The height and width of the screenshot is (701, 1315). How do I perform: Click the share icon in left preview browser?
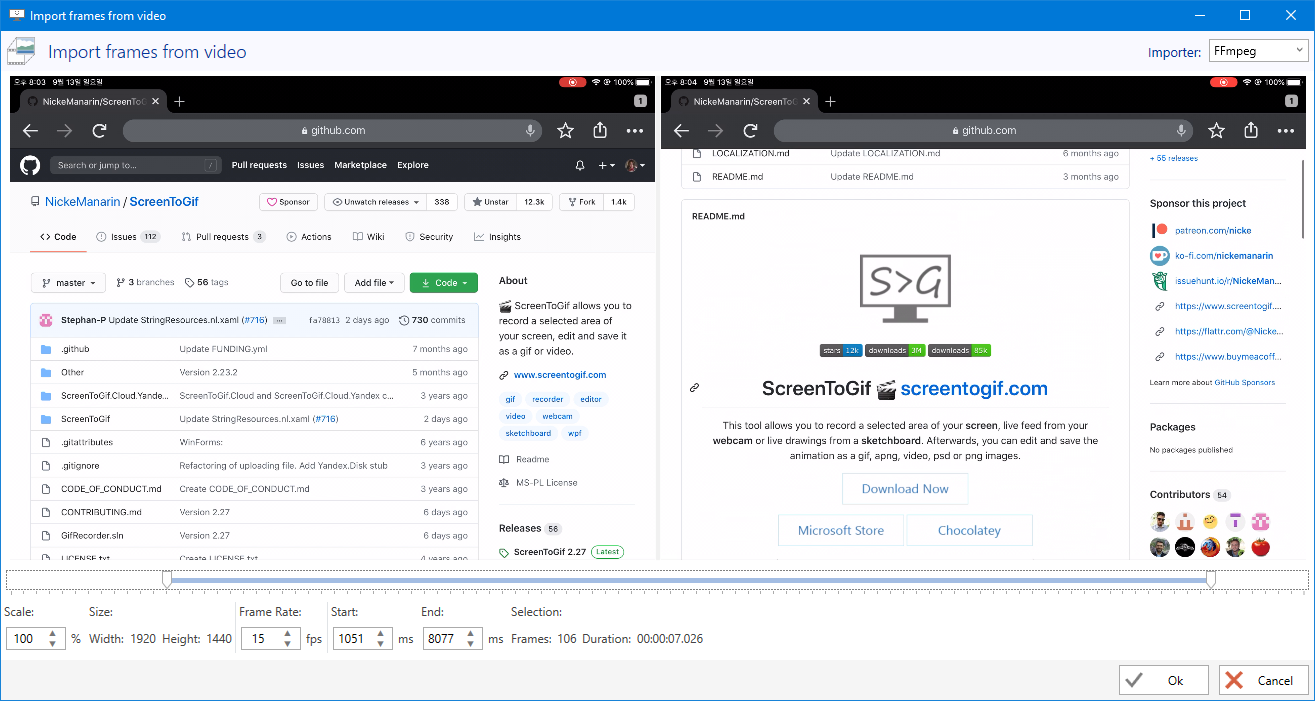[x=600, y=130]
